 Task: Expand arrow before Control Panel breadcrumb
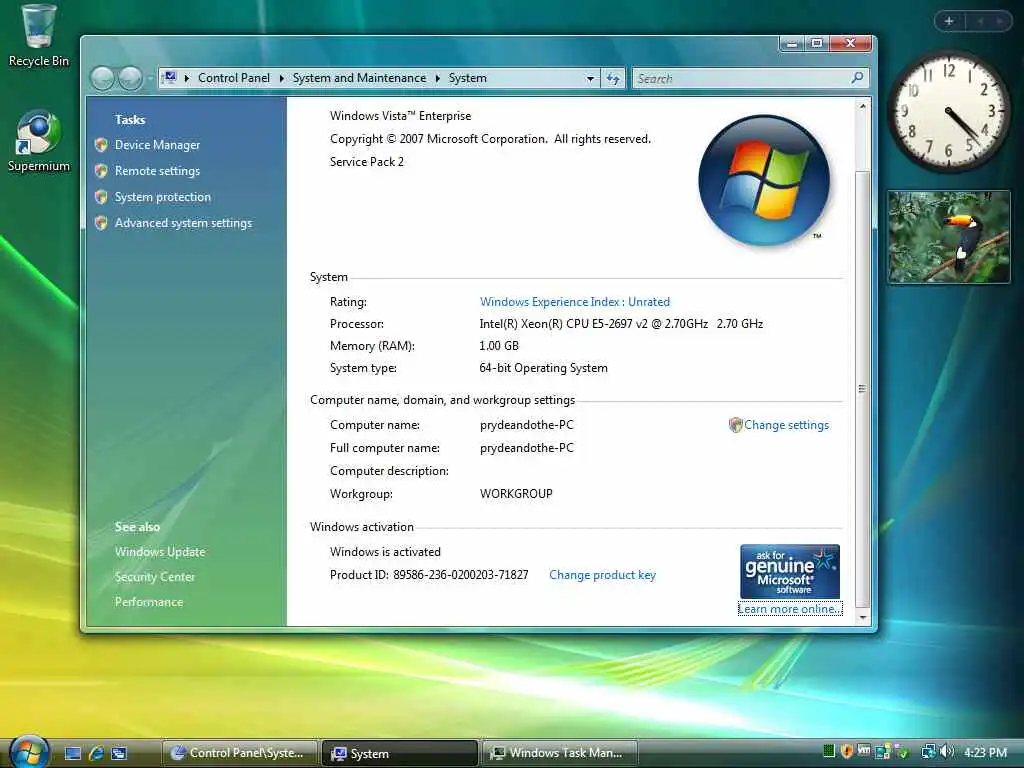pos(187,78)
